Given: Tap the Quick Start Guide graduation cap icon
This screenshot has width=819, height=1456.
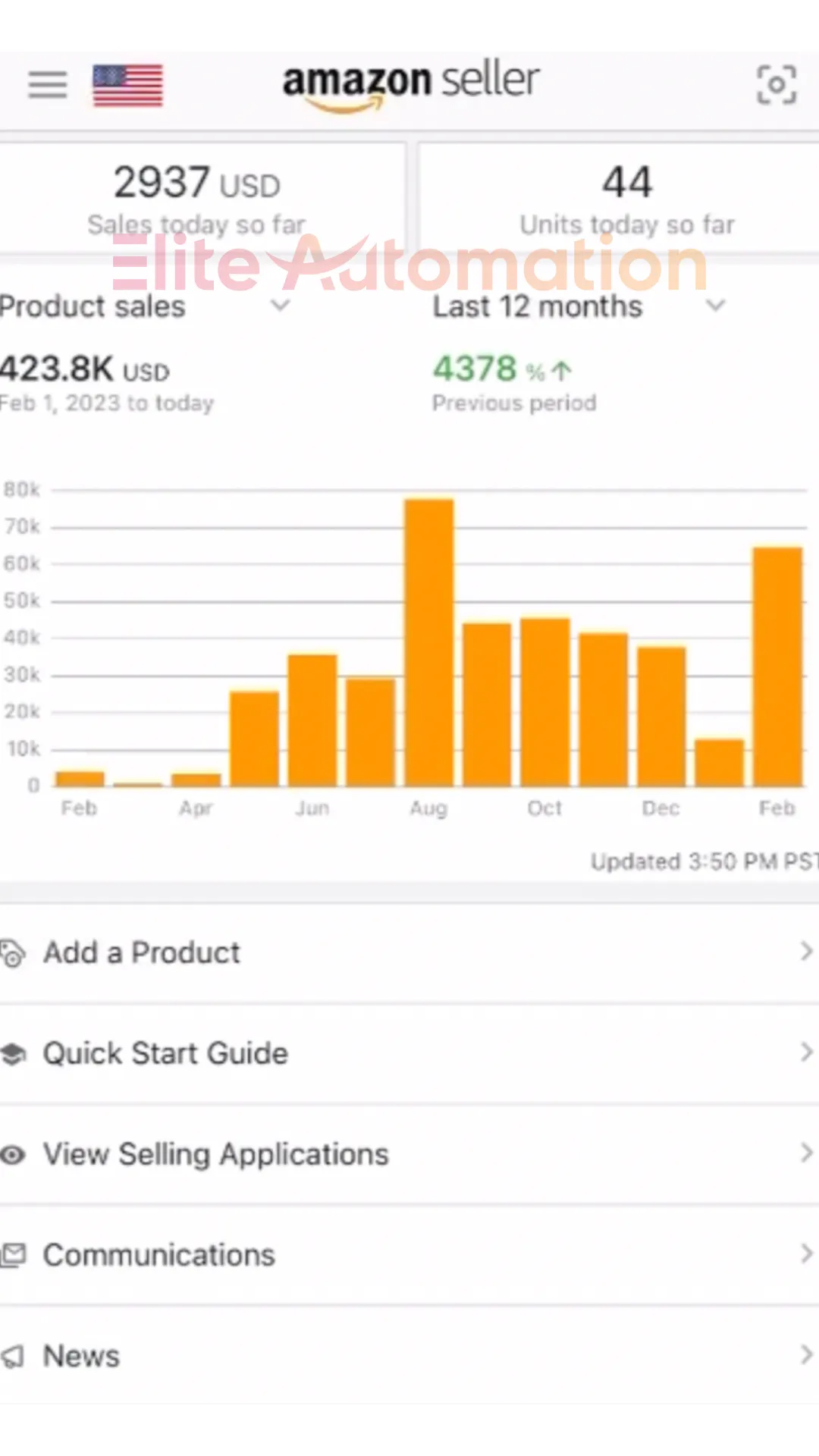Looking at the screenshot, I should [12, 1054].
